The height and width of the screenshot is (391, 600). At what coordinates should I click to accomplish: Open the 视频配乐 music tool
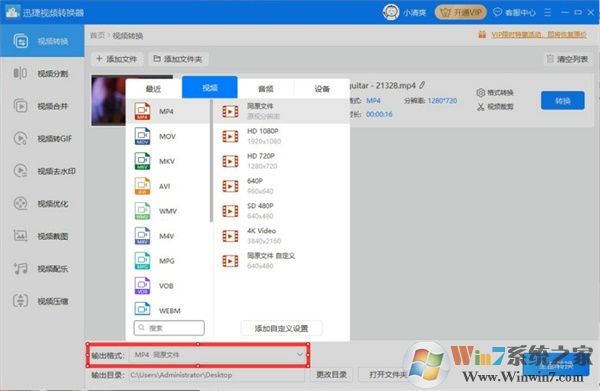click(x=42, y=269)
